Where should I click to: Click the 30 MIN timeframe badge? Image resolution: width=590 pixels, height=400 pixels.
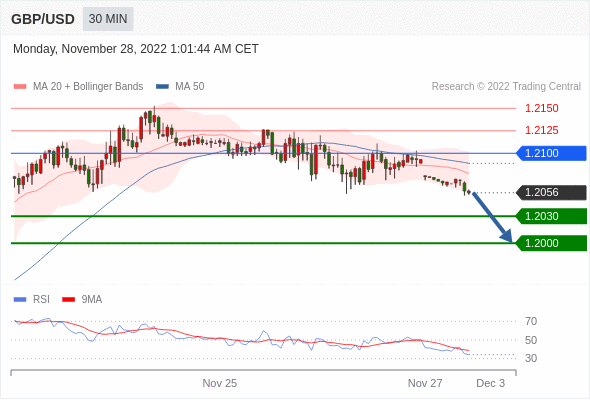coord(108,19)
